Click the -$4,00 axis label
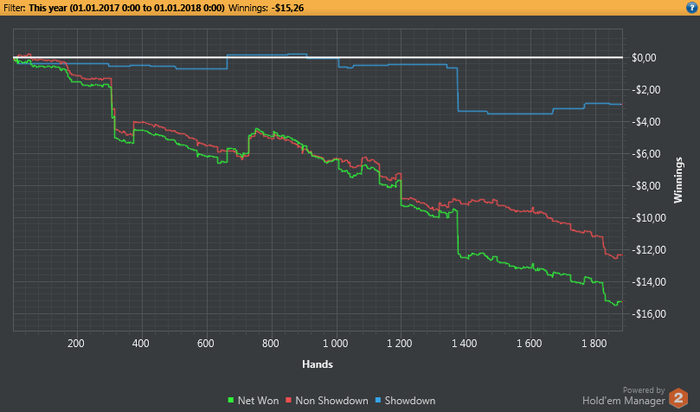 tap(646, 122)
